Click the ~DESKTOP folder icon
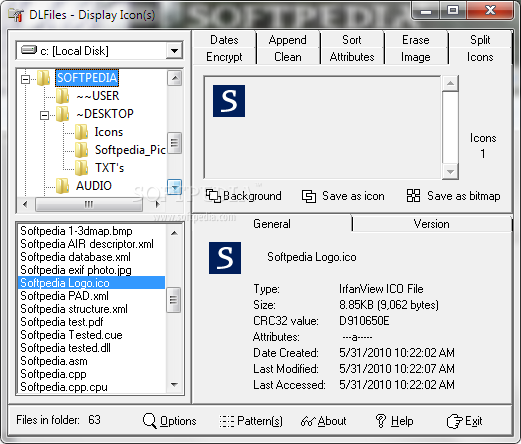521x444 pixels. pos(62,114)
